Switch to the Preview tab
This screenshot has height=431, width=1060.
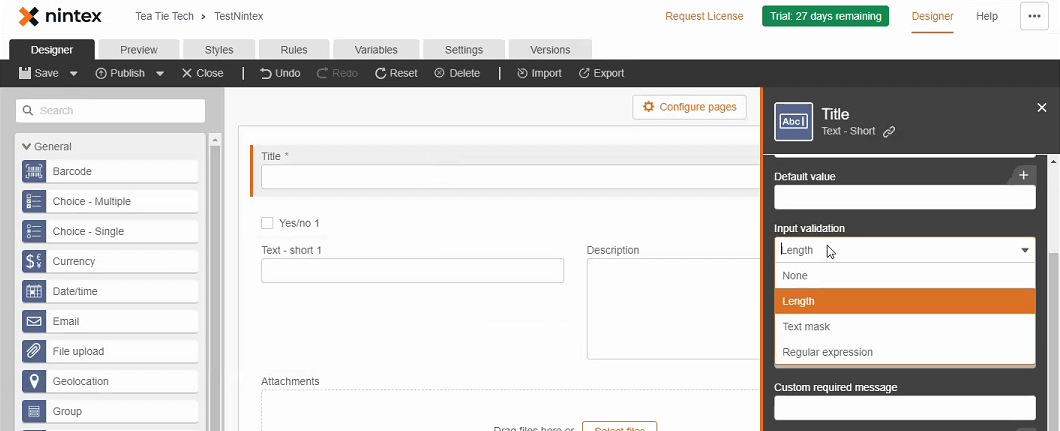click(139, 49)
